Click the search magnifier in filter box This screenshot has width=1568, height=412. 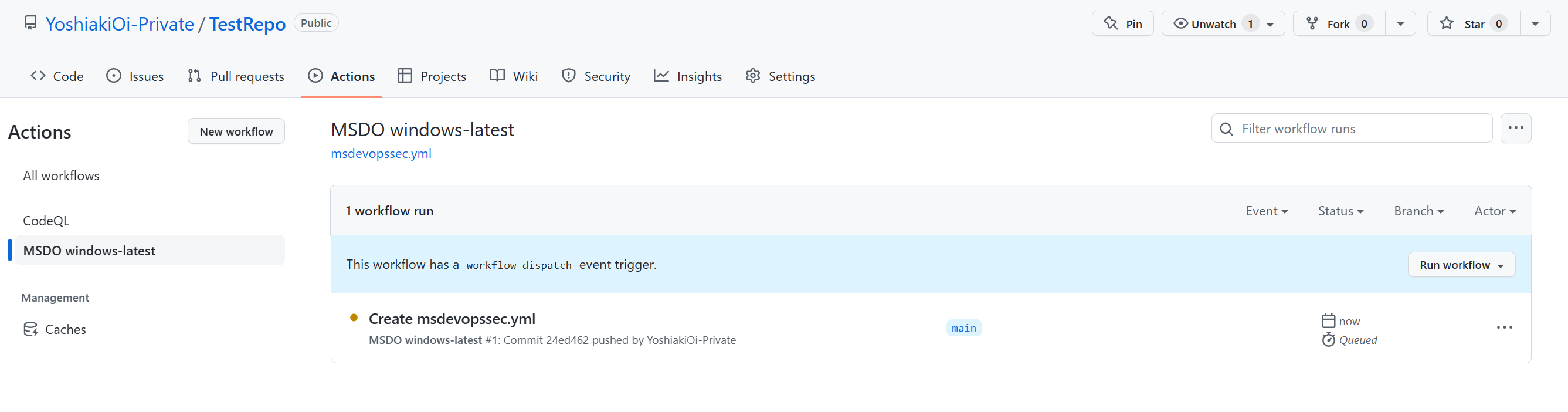point(1227,129)
